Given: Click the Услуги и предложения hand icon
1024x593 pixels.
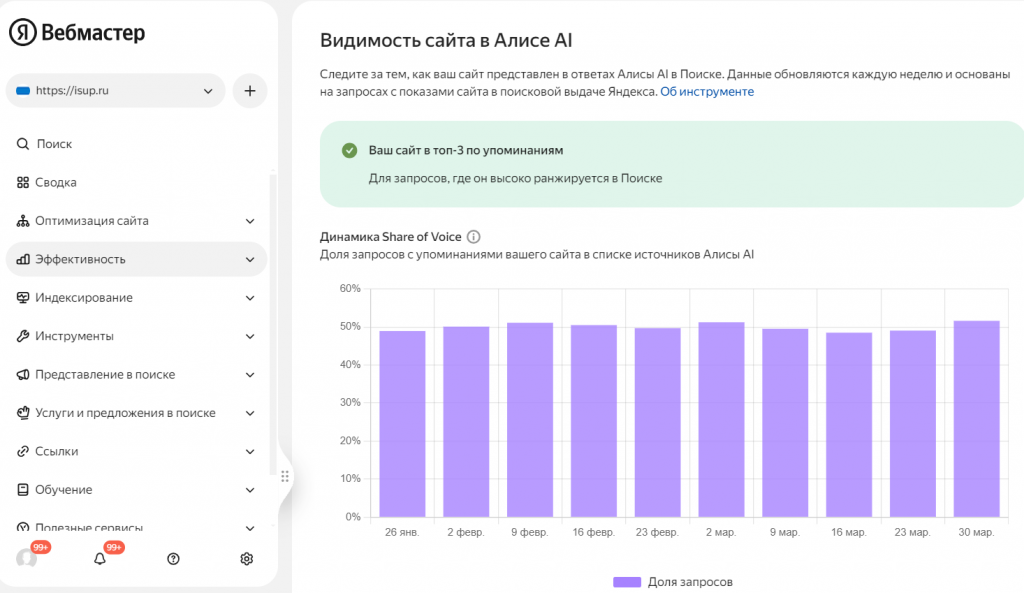Looking at the screenshot, I should click(23, 413).
